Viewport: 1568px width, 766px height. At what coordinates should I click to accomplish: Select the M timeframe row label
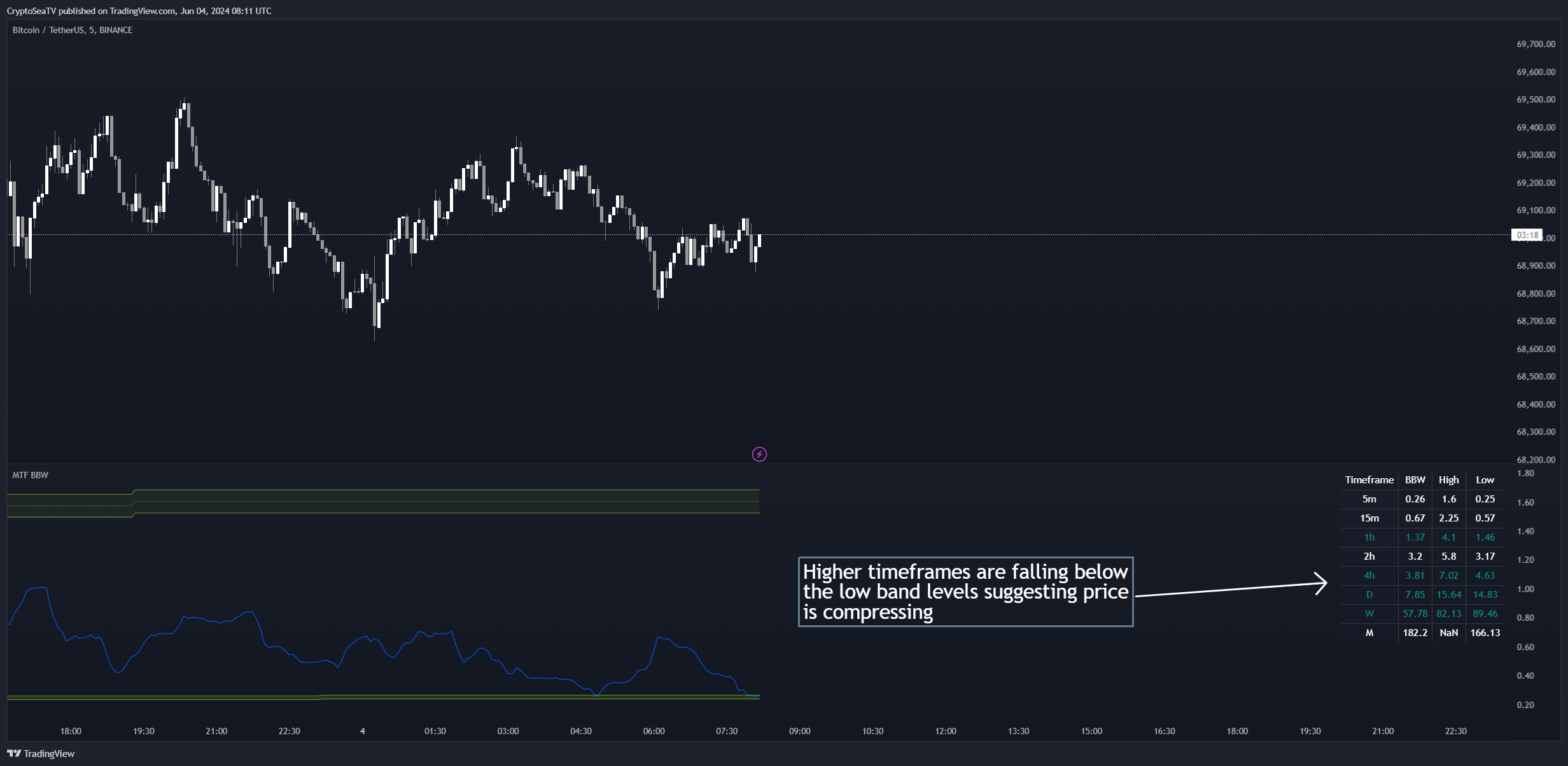1369,633
